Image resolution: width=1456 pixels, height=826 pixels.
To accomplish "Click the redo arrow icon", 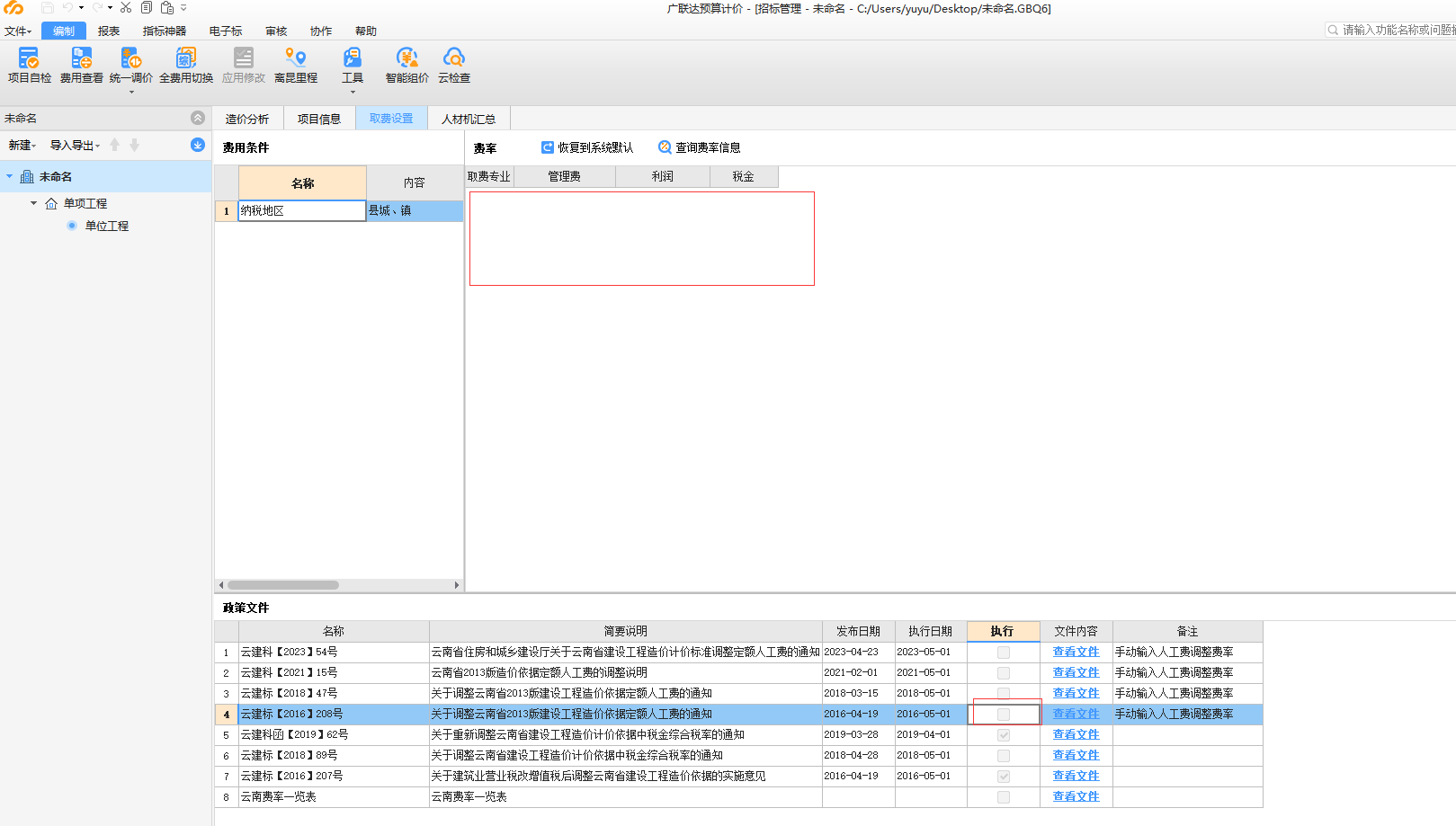I will 96,8.
